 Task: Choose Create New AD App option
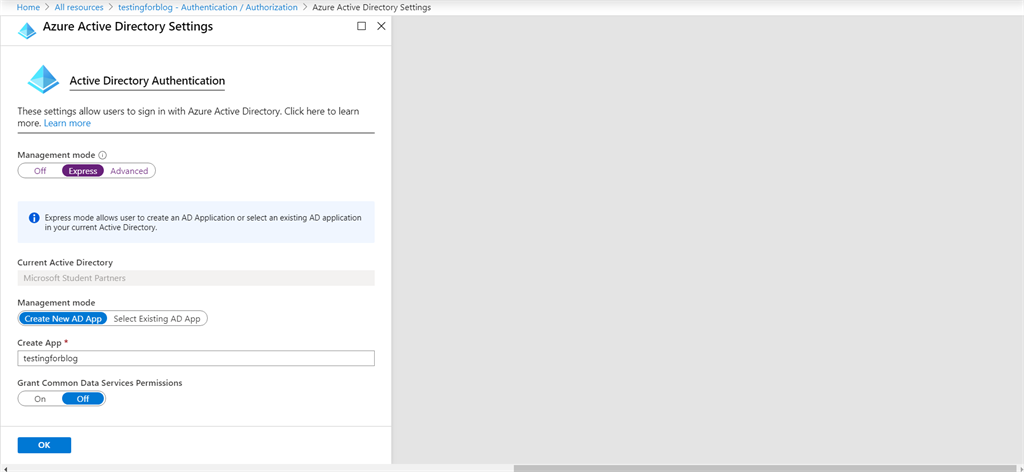pos(63,319)
